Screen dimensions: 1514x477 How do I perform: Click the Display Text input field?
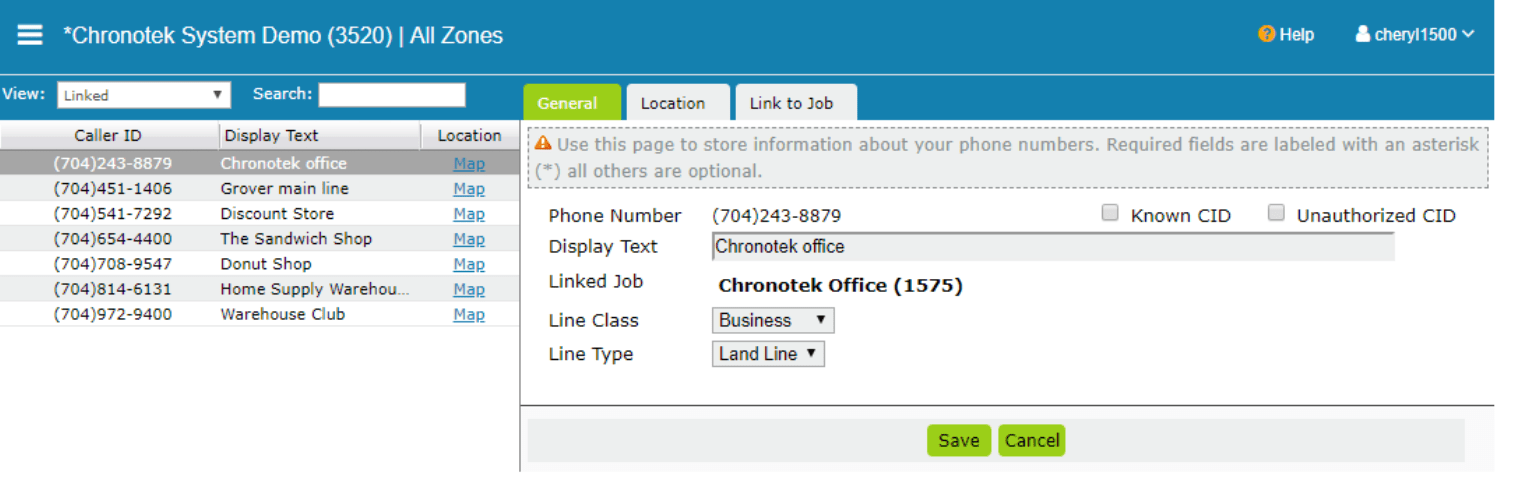1052,247
